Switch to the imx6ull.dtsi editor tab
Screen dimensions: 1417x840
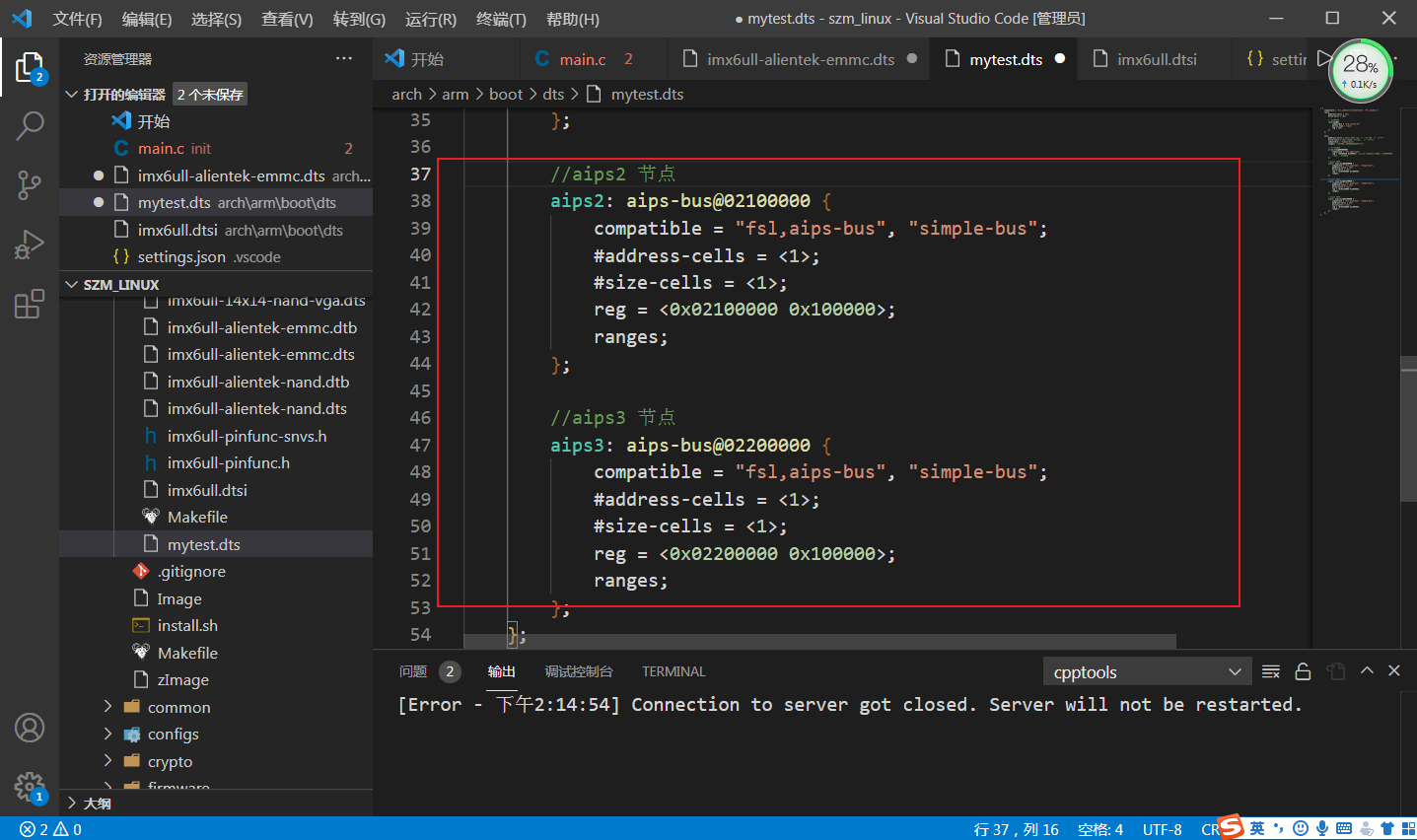click(x=1157, y=59)
